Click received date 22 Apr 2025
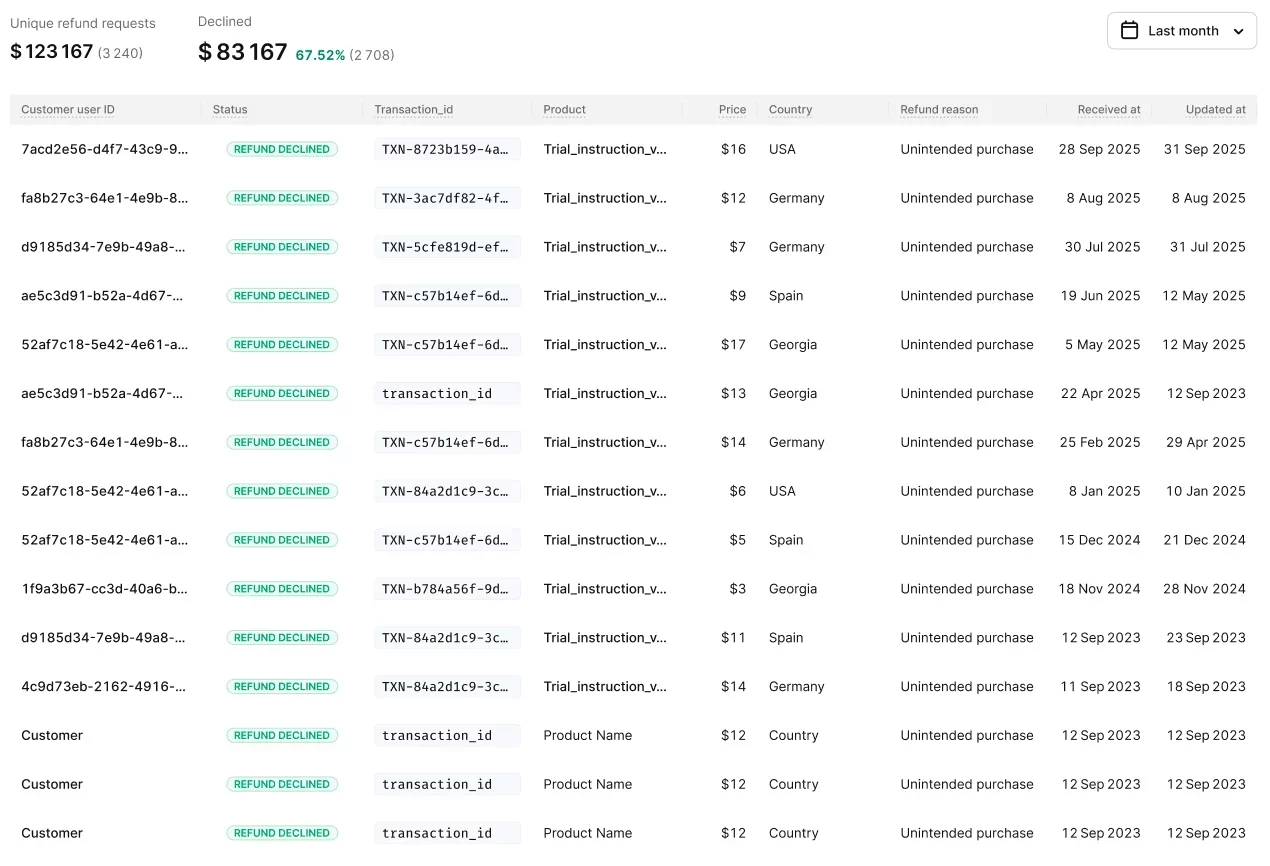 (1100, 394)
